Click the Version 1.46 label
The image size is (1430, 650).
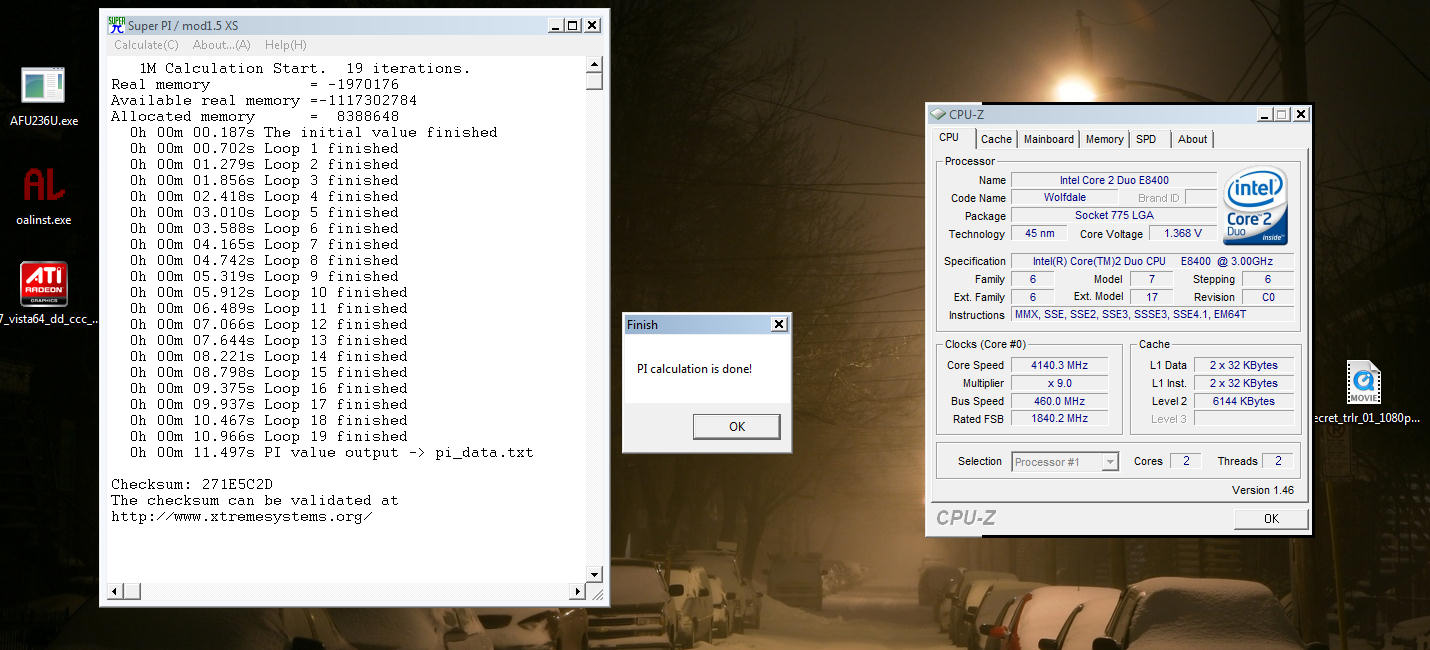[x=1263, y=491]
